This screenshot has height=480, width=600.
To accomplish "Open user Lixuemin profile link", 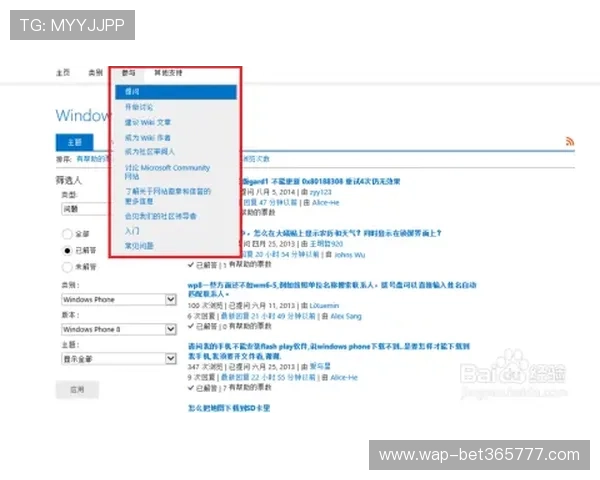I will tap(324, 305).
